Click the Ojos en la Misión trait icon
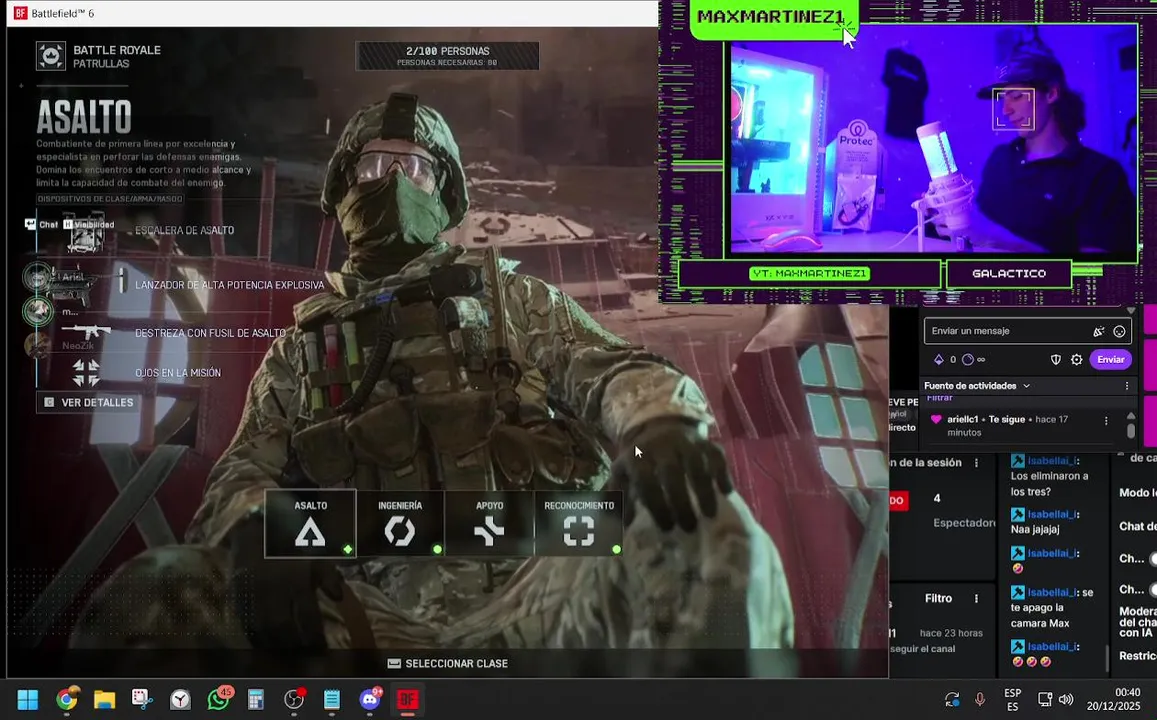 pos(86,373)
